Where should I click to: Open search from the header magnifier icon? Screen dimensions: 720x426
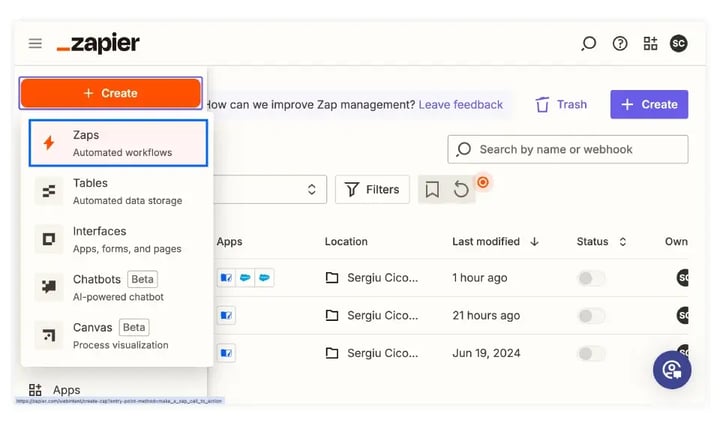(589, 44)
